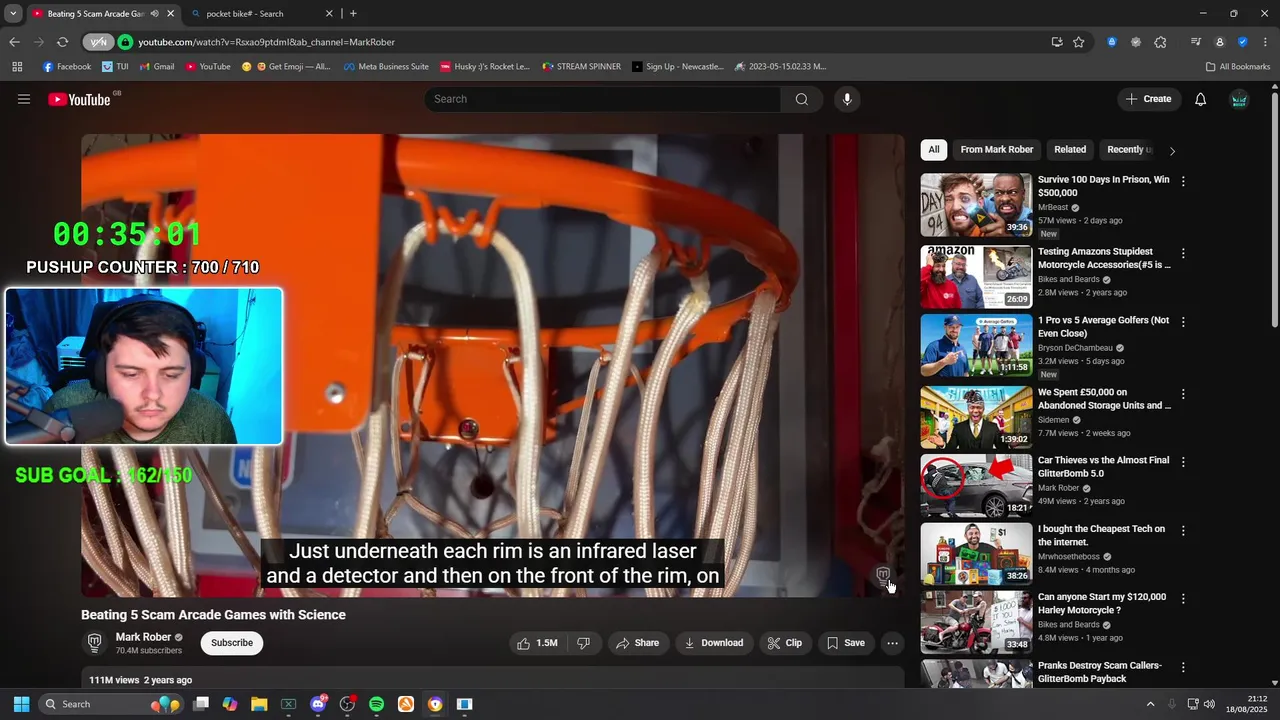Screen dimensions: 1280x720
Task: Open tab search dropdown arrow
Action: tap(13, 14)
